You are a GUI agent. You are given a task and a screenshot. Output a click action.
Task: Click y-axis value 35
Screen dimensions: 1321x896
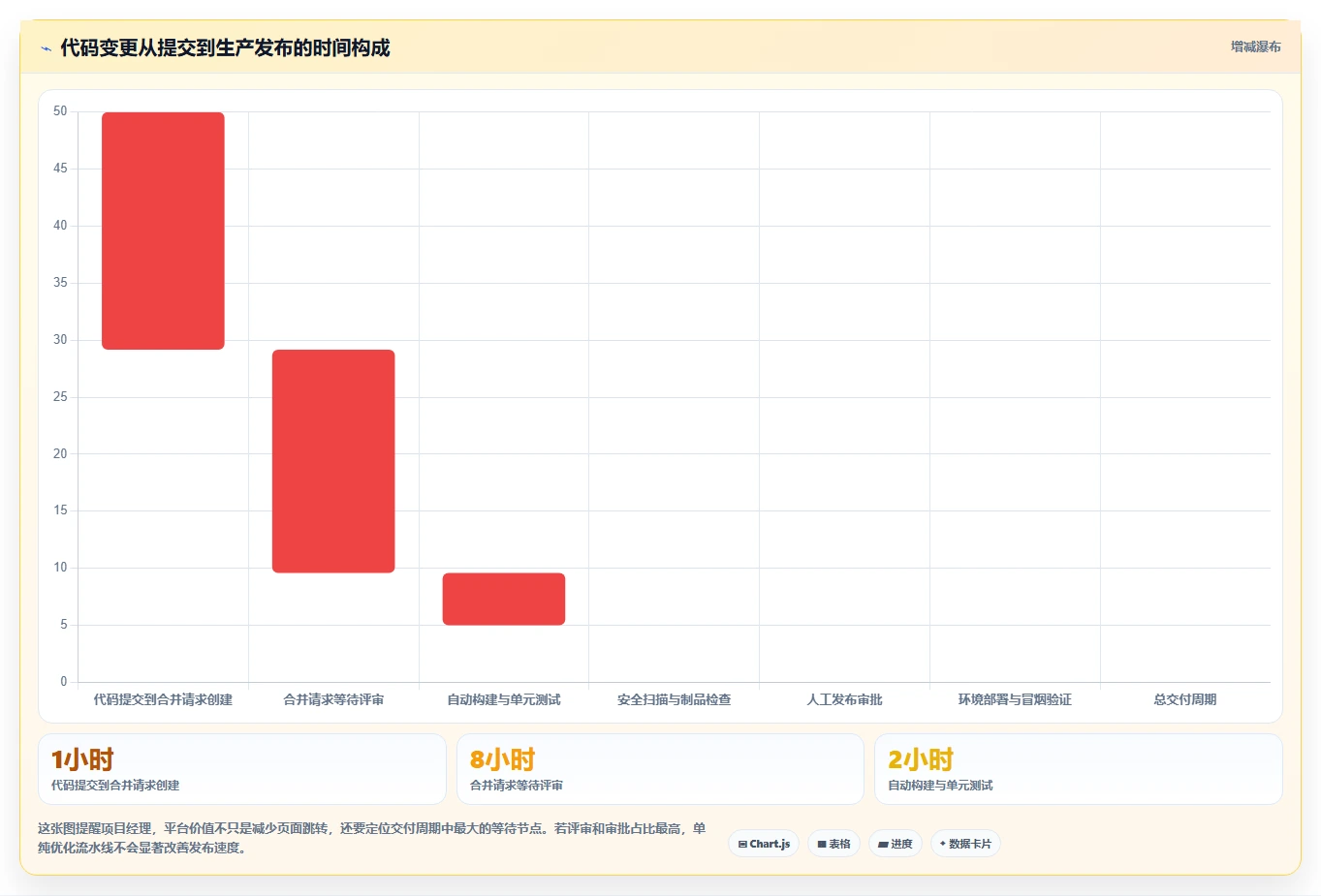click(x=60, y=283)
